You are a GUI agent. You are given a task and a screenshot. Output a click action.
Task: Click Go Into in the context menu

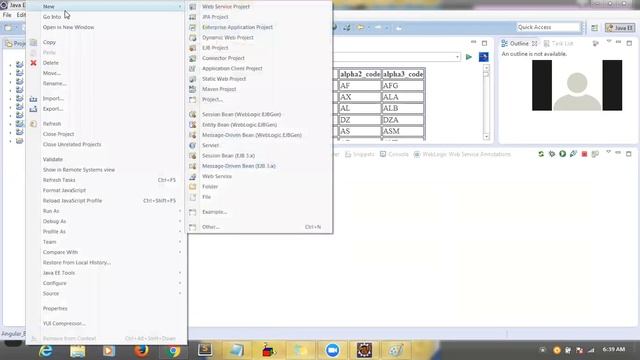(52, 17)
